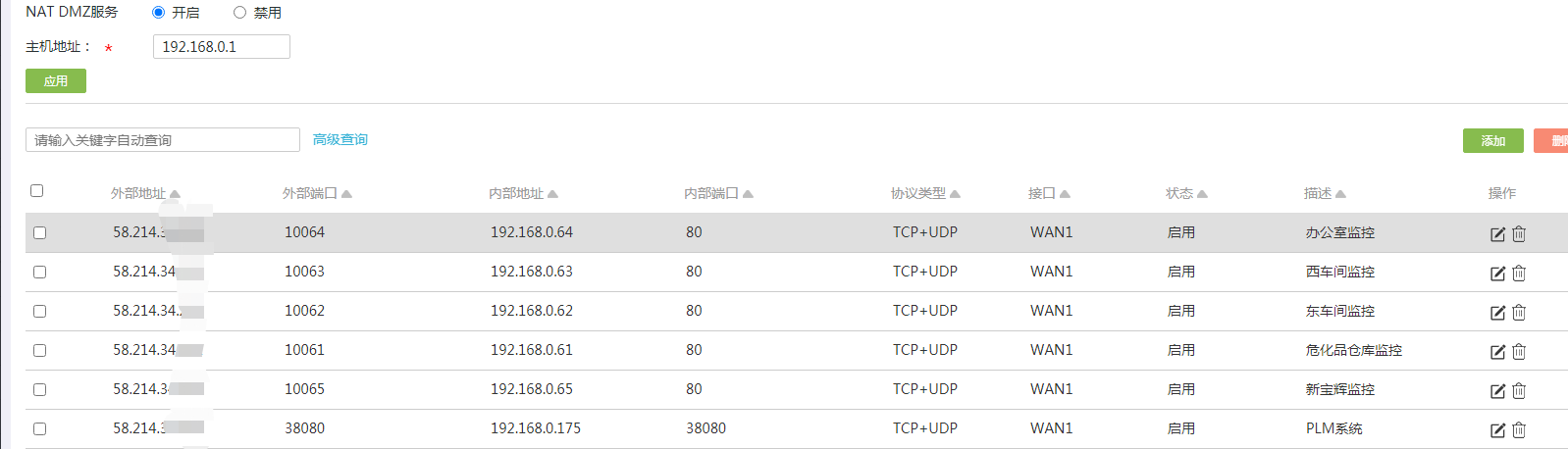Open the 高级查询 link
This screenshot has width=1568, height=449.
pos(340,140)
